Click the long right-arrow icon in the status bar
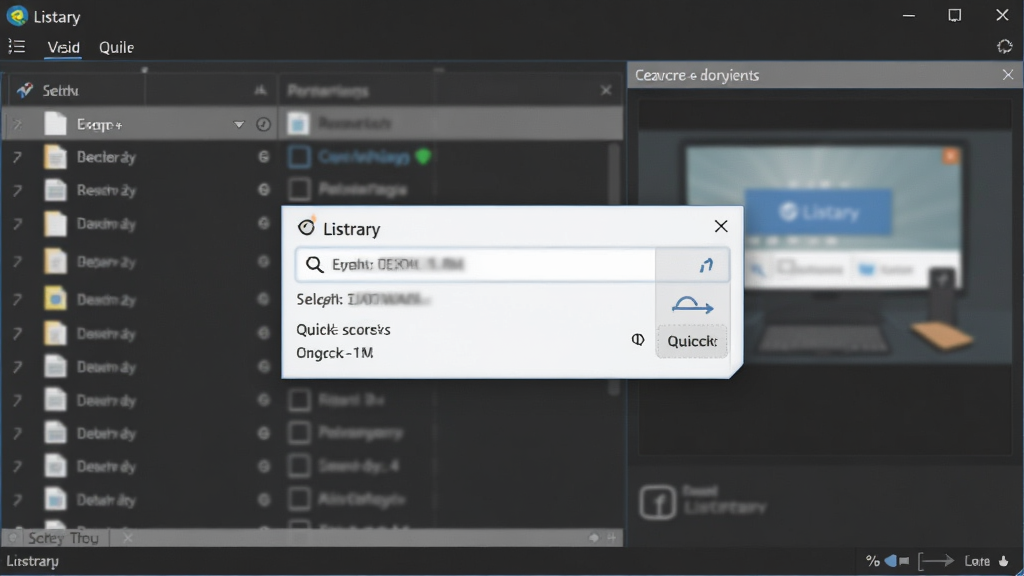Screen dimensions: 1024x576 [936, 561]
